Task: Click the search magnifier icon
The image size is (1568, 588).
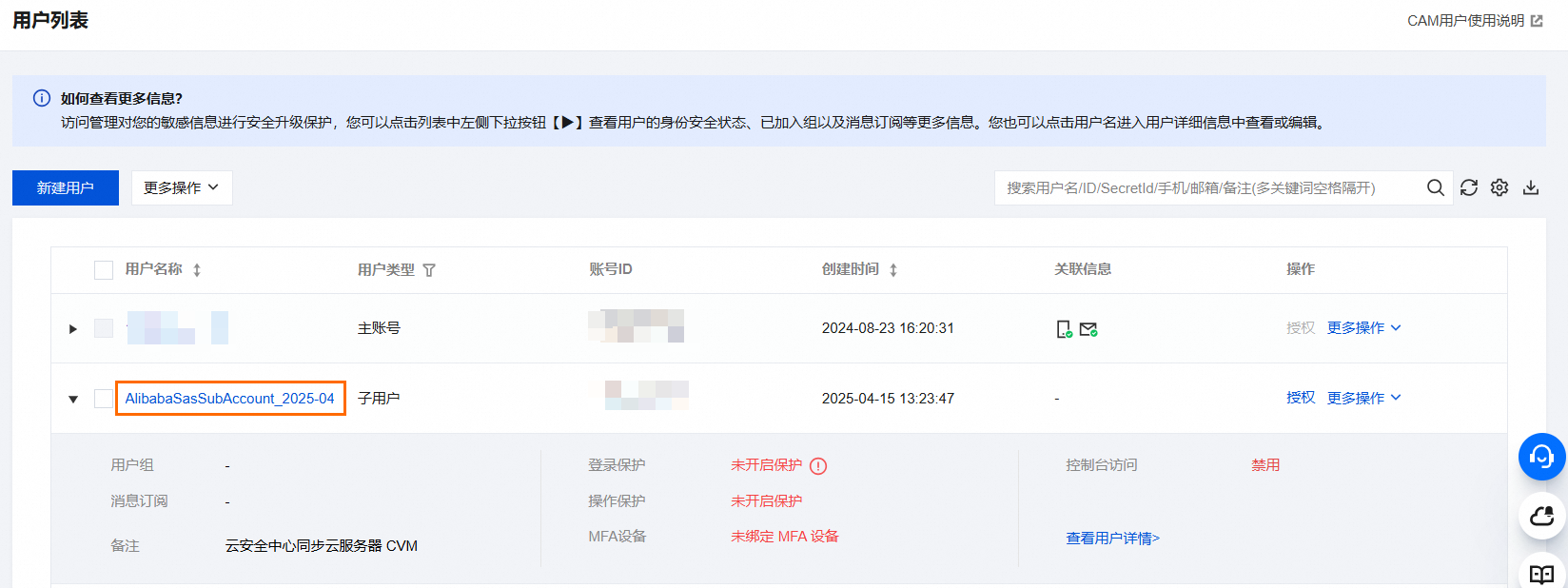Action: pos(1436,187)
